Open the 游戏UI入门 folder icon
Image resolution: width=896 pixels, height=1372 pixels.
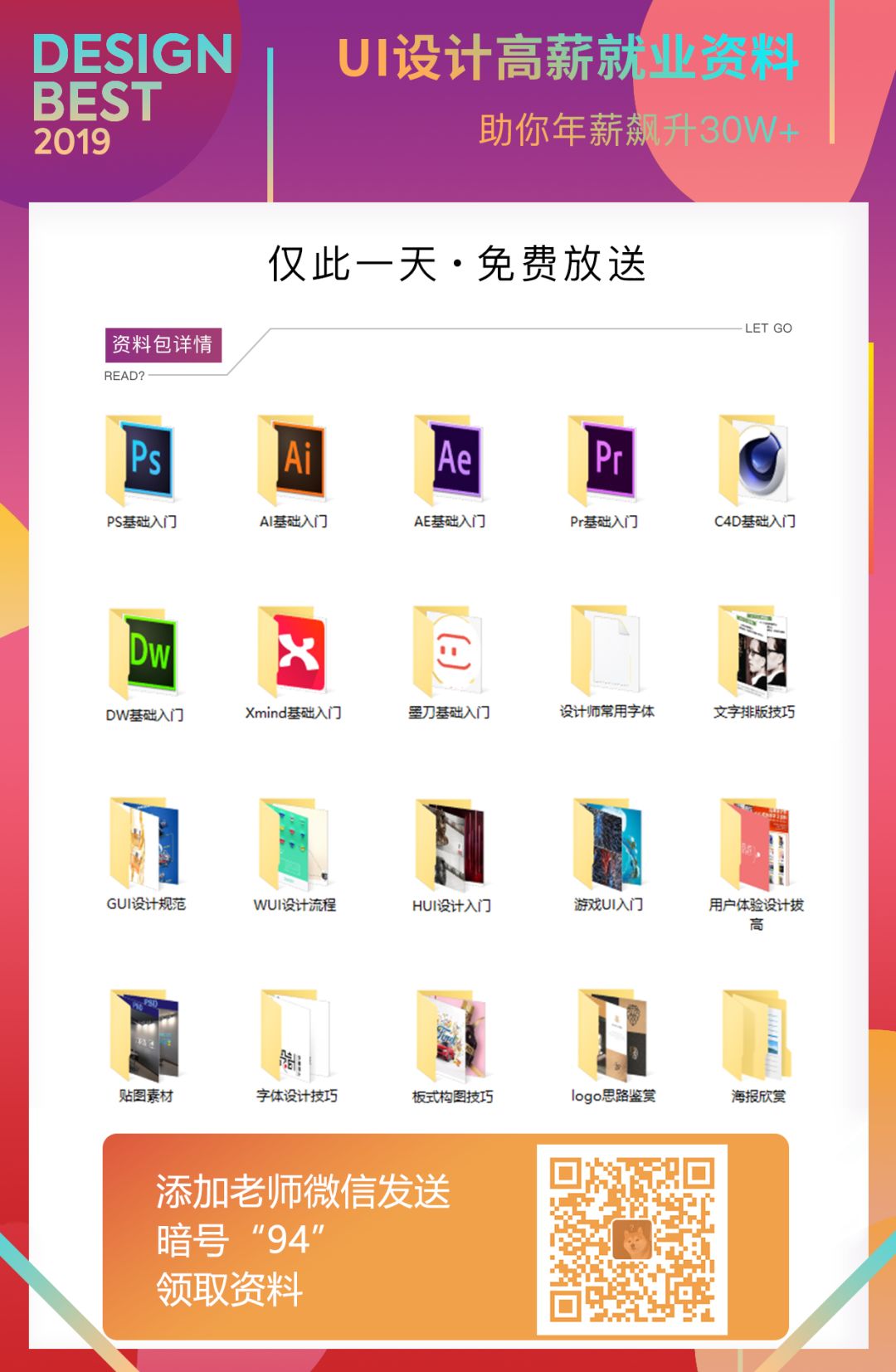[x=607, y=844]
